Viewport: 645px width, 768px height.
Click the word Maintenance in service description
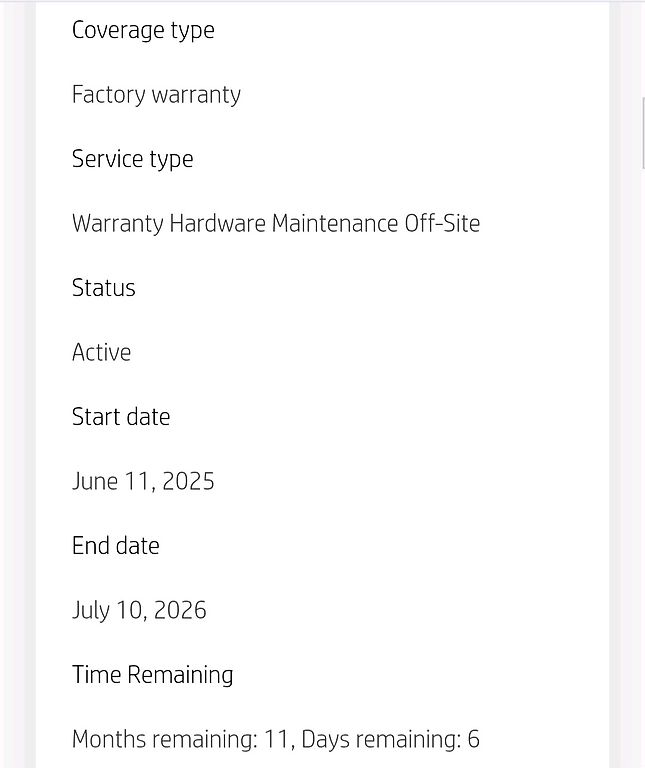coord(334,224)
